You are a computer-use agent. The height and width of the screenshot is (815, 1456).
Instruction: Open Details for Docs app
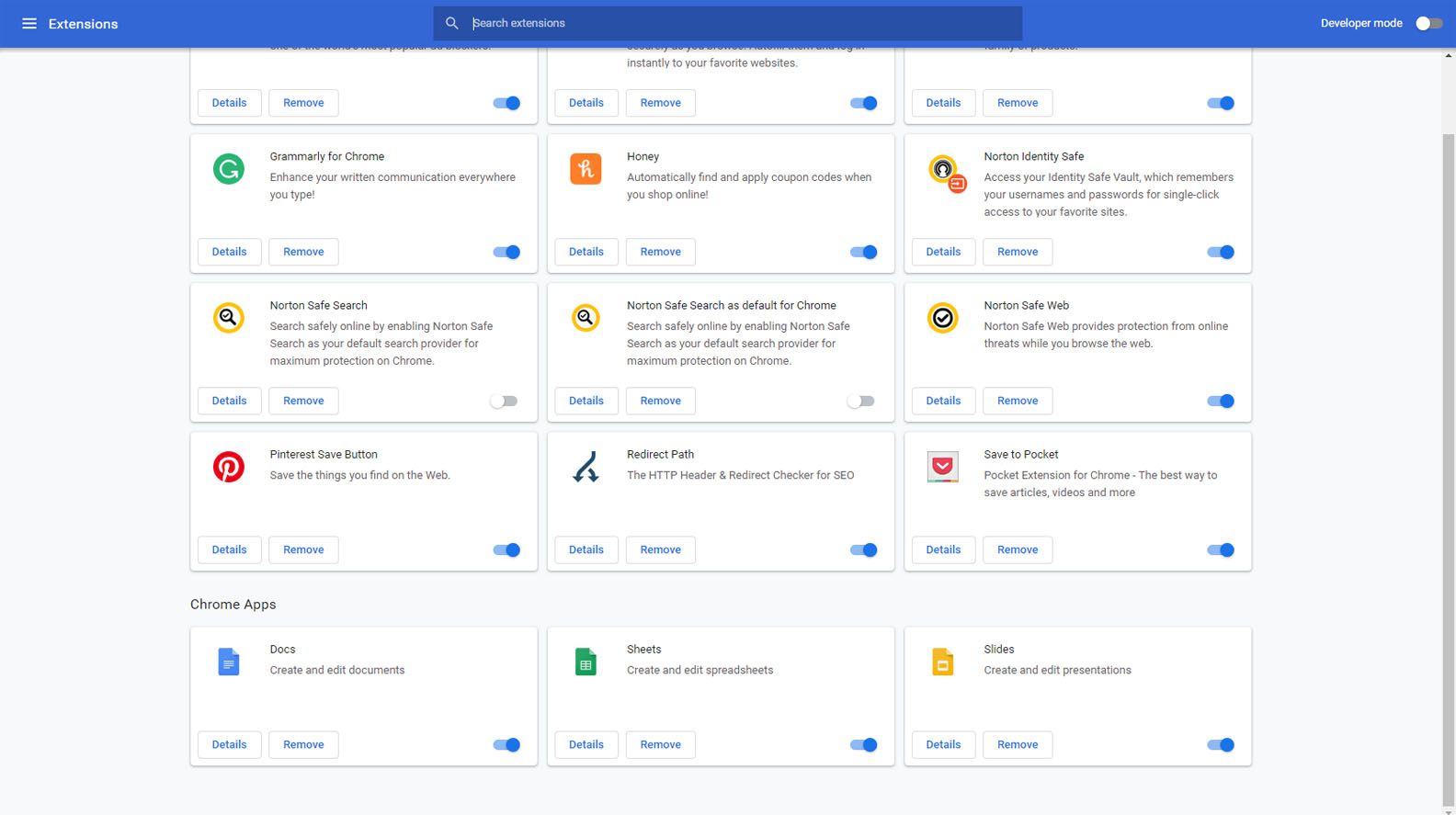tap(230, 744)
